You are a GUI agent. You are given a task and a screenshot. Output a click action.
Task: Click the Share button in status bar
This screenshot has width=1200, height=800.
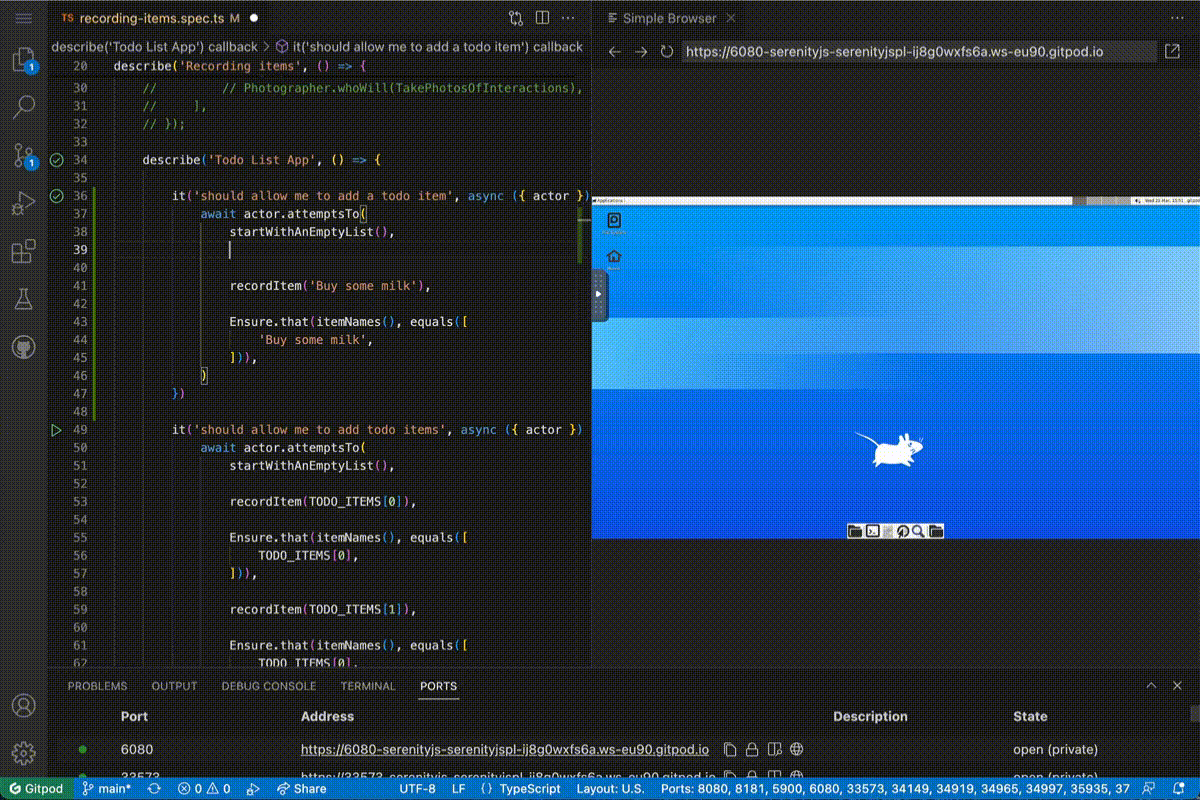point(303,789)
